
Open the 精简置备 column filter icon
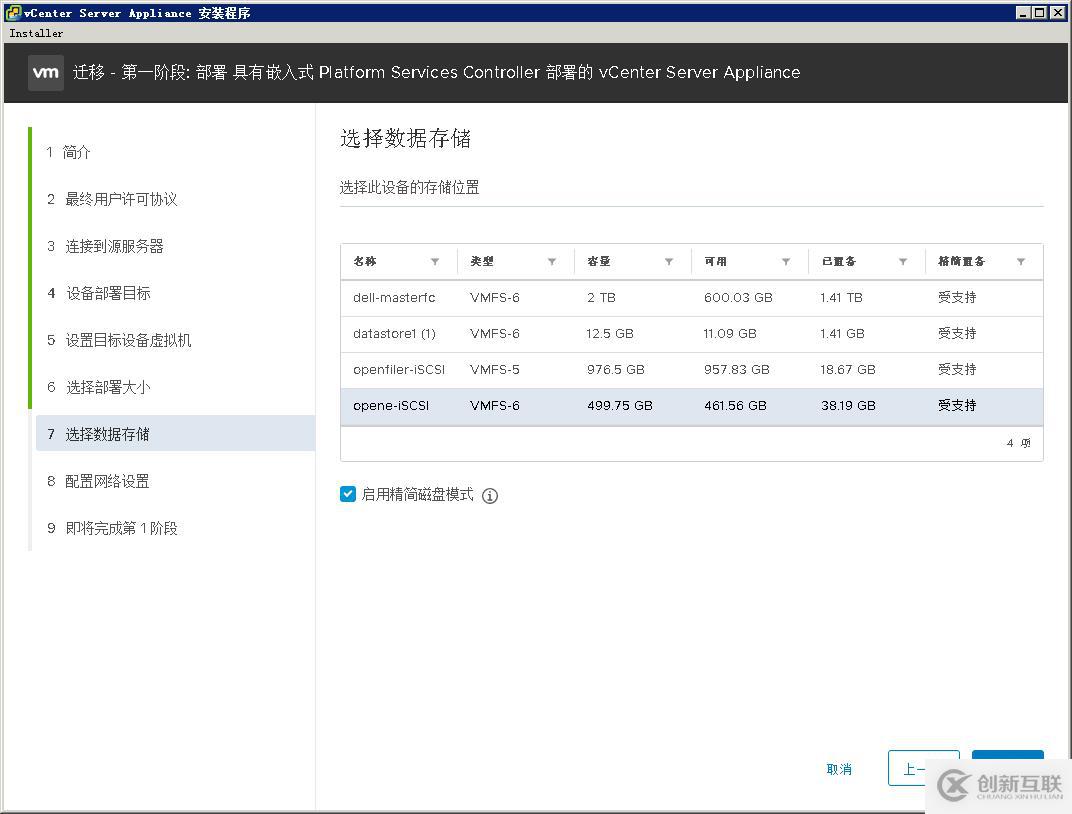[1020, 262]
